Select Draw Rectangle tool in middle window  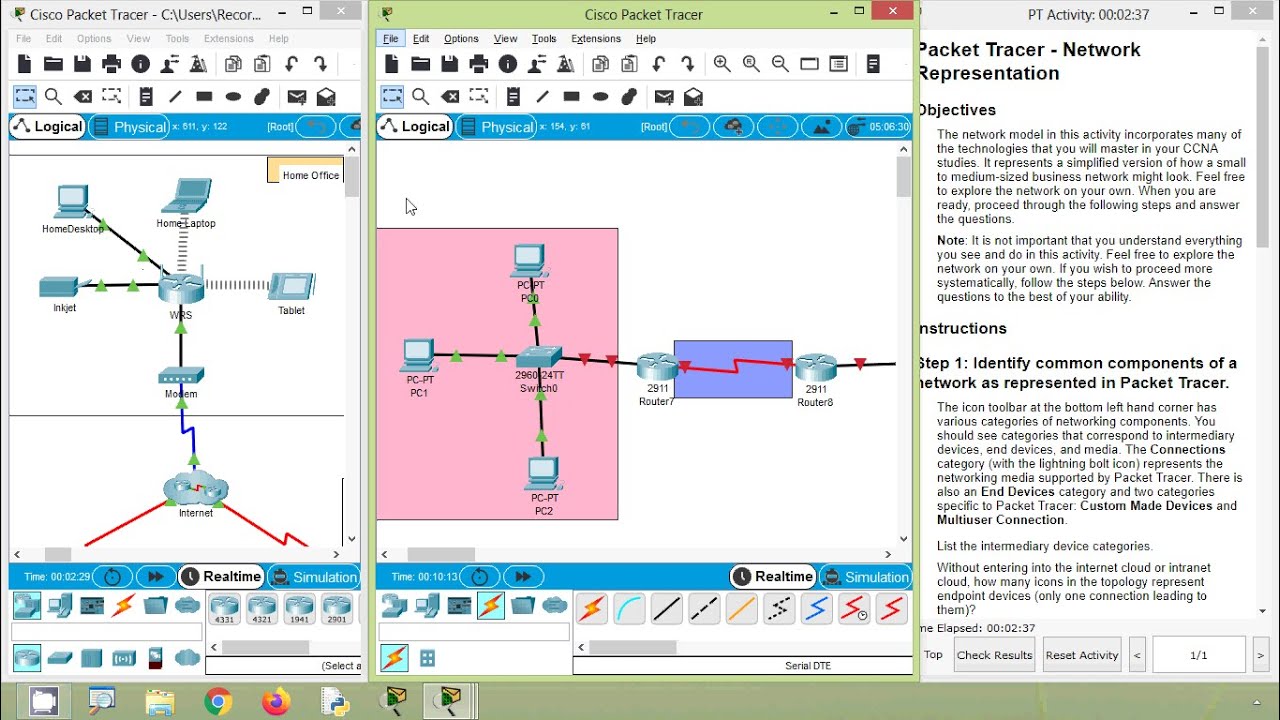[x=571, y=97]
